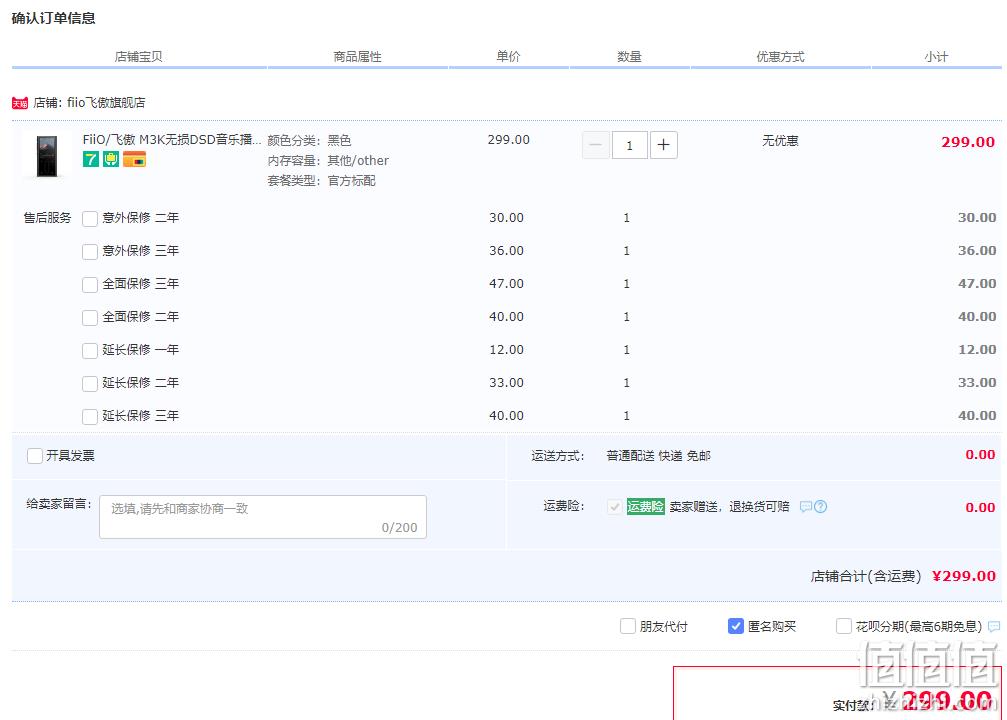Click the 47.00 unit price for 全面保修 三年
The height and width of the screenshot is (720, 1007).
pyautogui.click(x=507, y=284)
